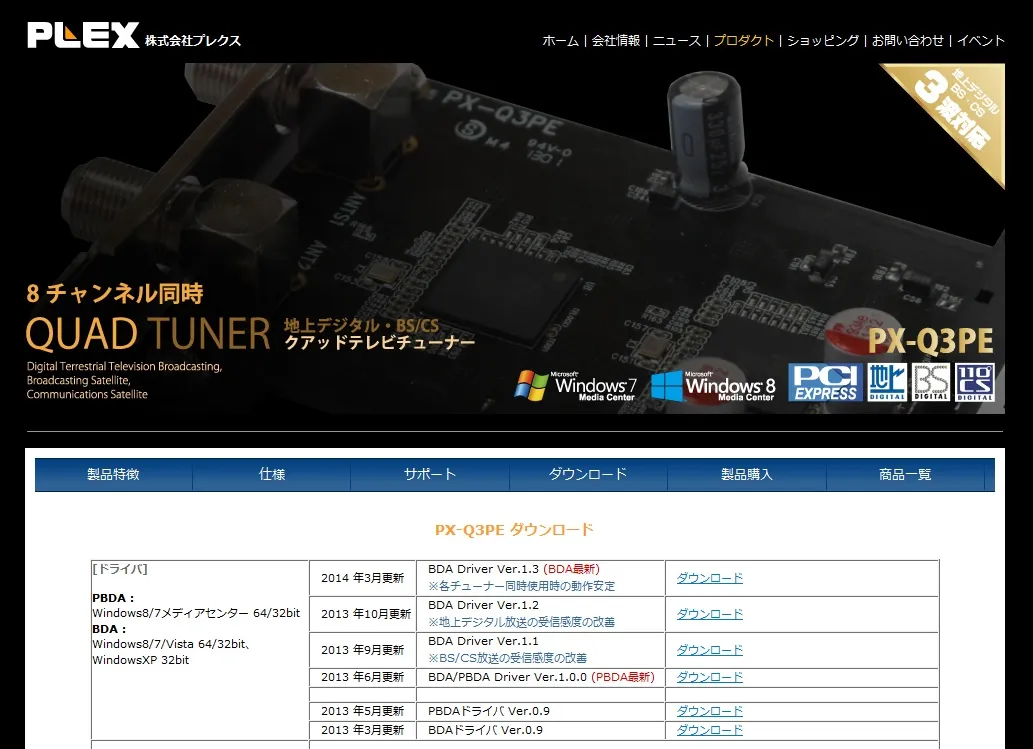Switch to the サポート tab
This screenshot has height=749, width=1033.
coord(430,474)
